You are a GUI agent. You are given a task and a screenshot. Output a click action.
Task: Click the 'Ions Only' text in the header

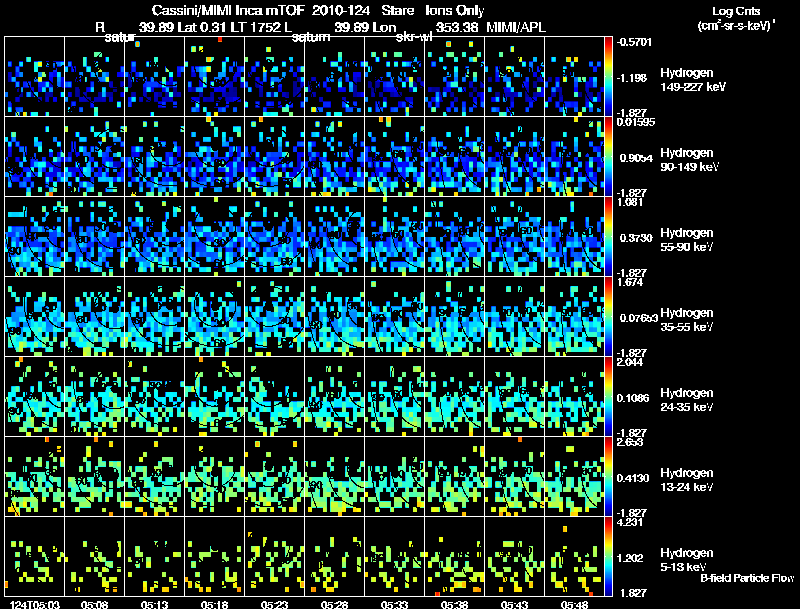pos(455,11)
